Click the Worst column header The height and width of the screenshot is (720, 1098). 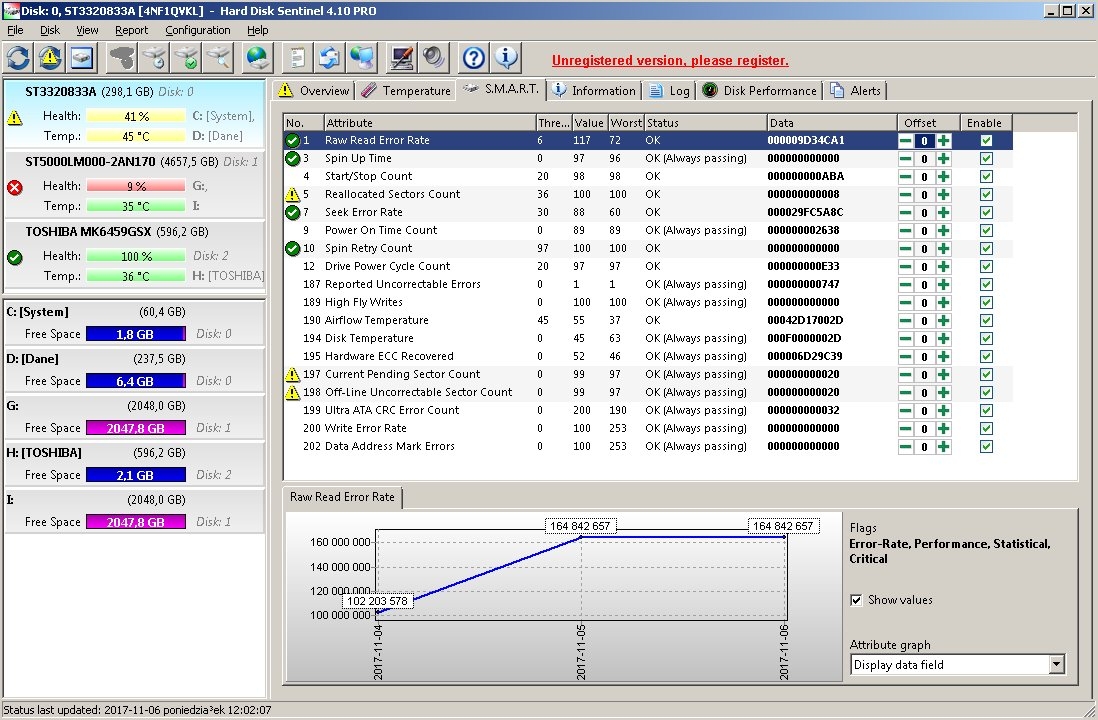tap(625, 123)
